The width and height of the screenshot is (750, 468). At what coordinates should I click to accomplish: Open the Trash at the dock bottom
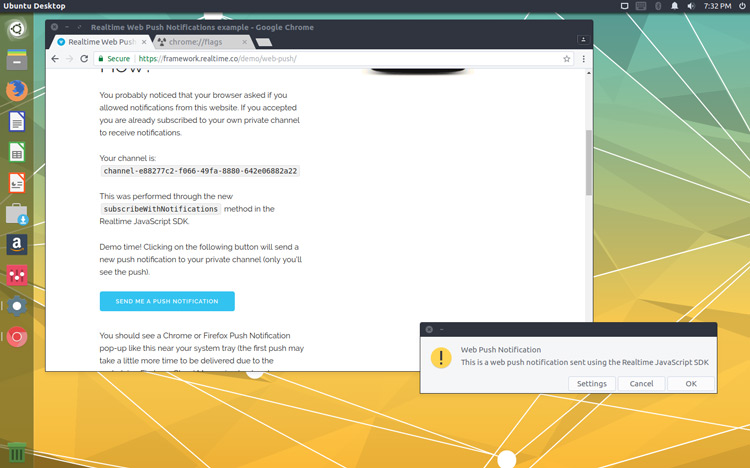(x=17, y=452)
